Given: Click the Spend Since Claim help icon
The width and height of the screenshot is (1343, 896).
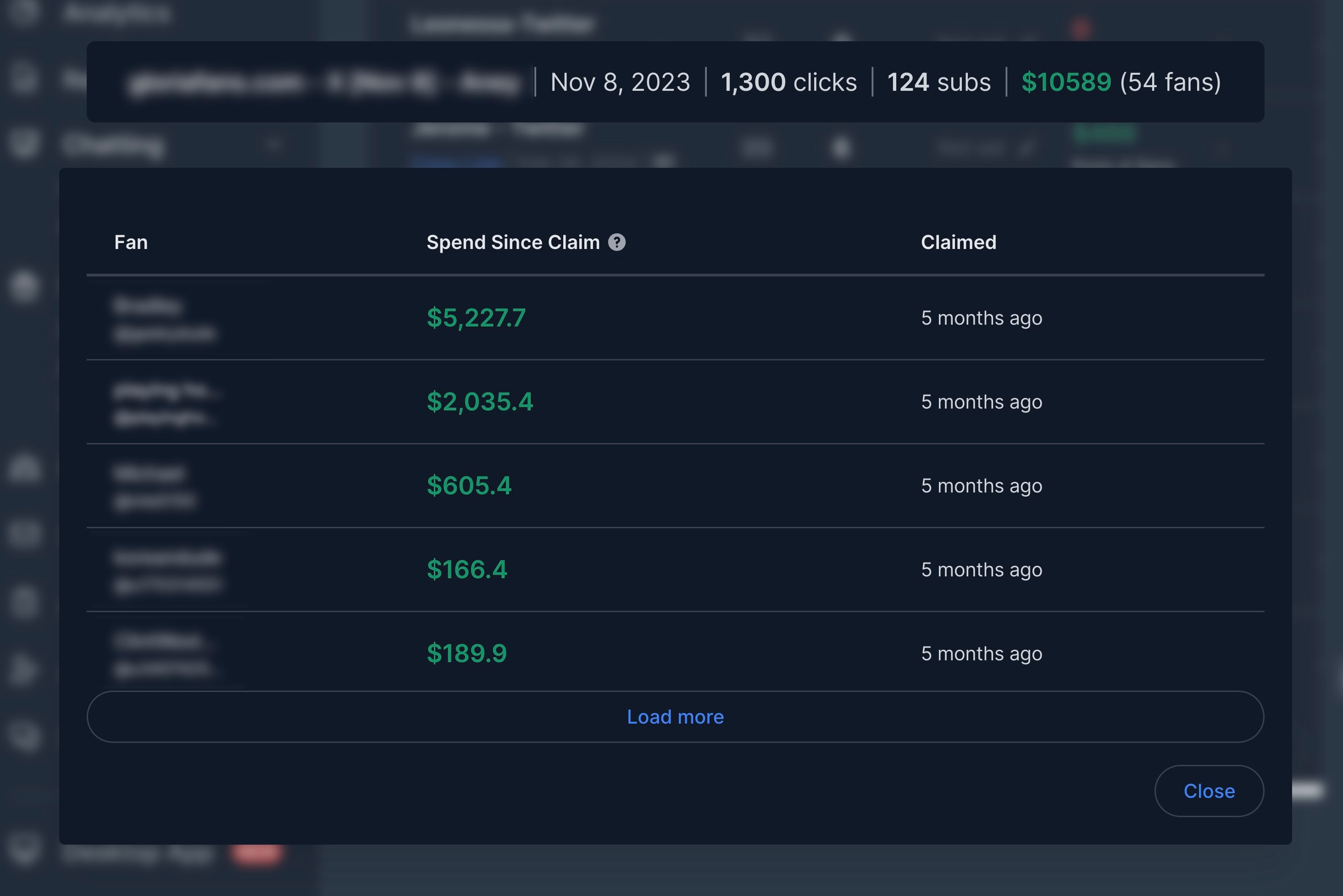Looking at the screenshot, I should click(x=616, y=242).
